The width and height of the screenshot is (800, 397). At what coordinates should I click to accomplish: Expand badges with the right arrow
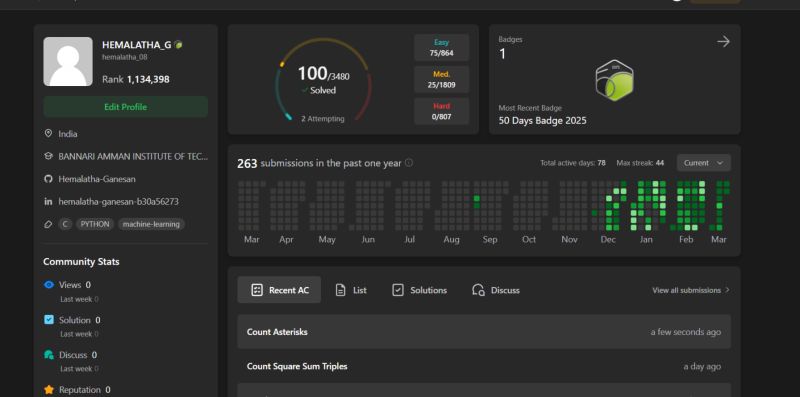[723, 42]
